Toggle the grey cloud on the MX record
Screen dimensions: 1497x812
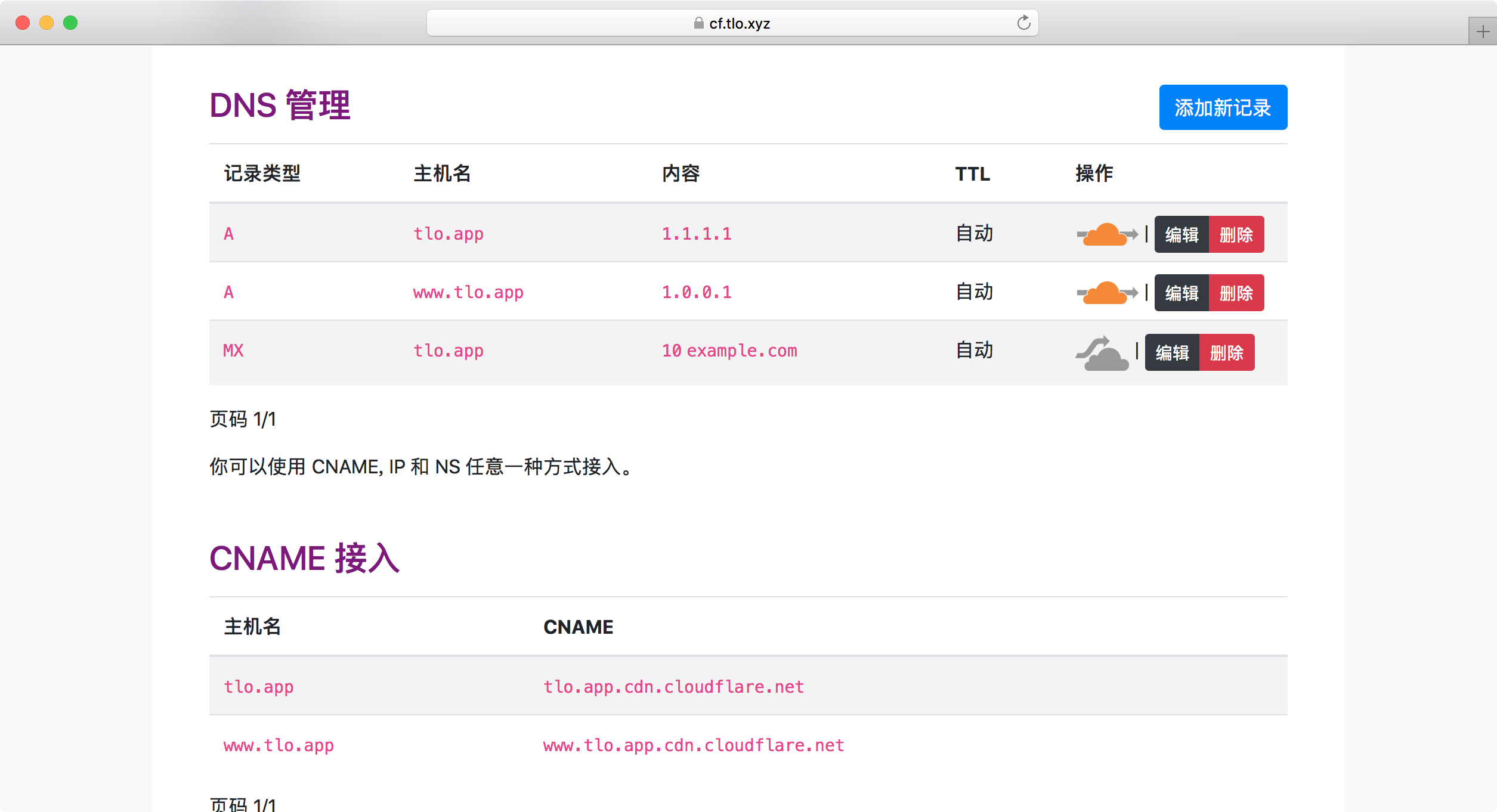[x=1102, y=353]
